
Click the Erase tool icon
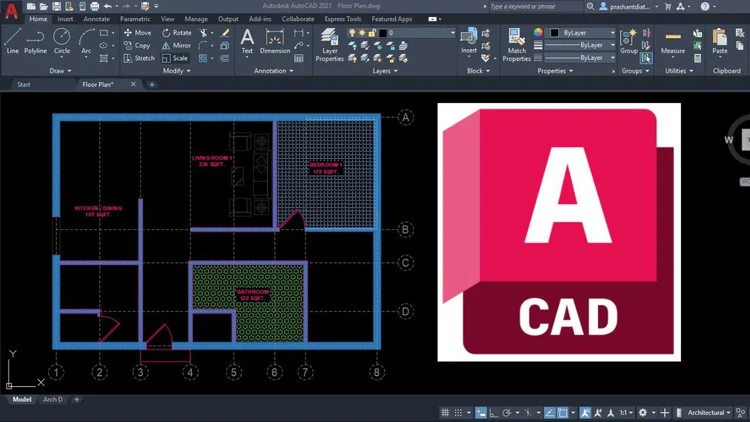pos(224,33)
